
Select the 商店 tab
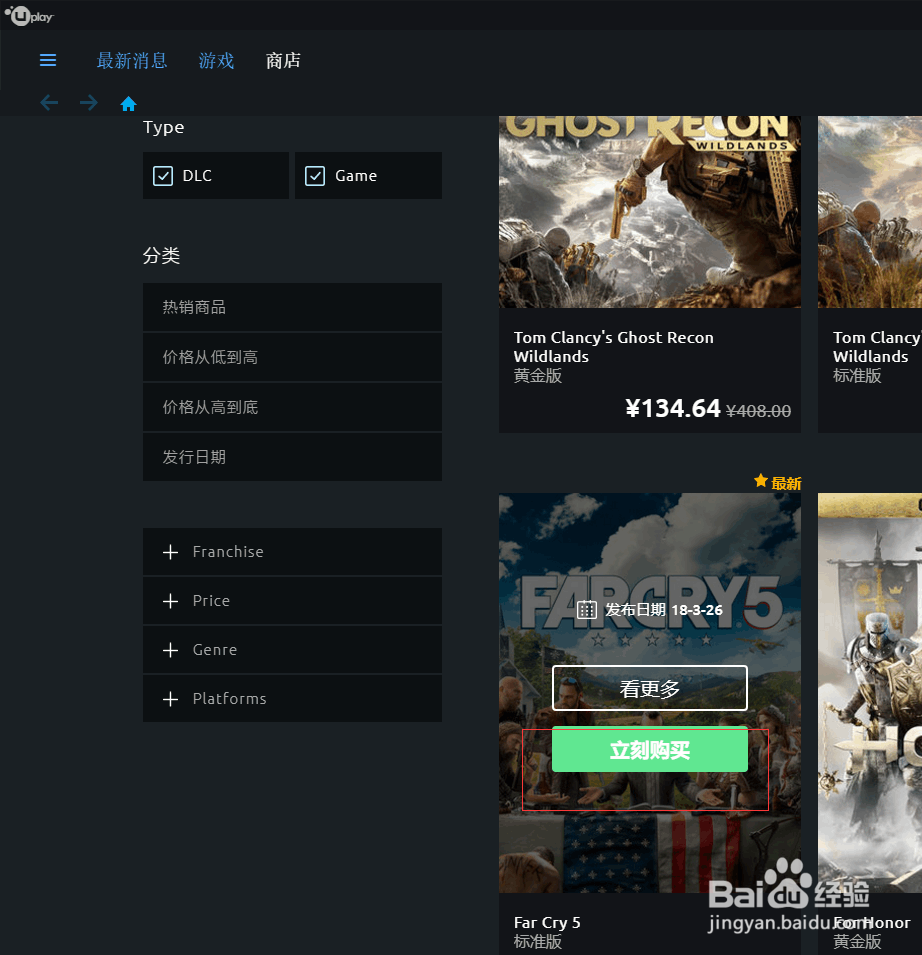[283, 61]
